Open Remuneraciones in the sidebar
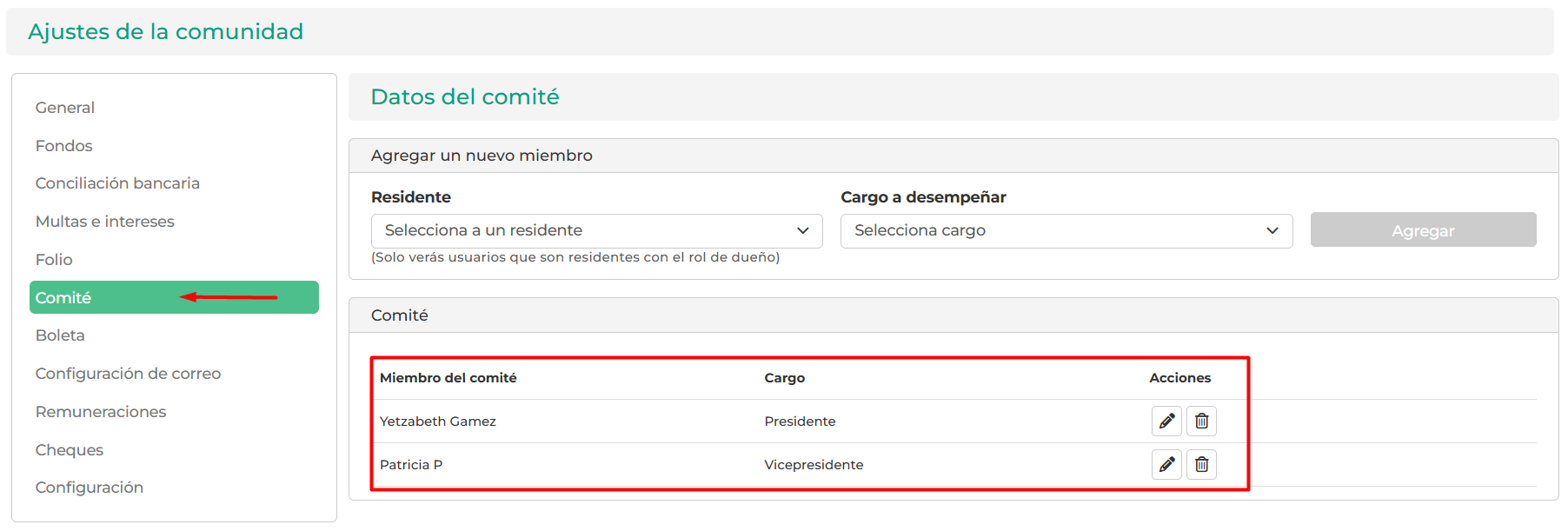 (x=101, y=412)
